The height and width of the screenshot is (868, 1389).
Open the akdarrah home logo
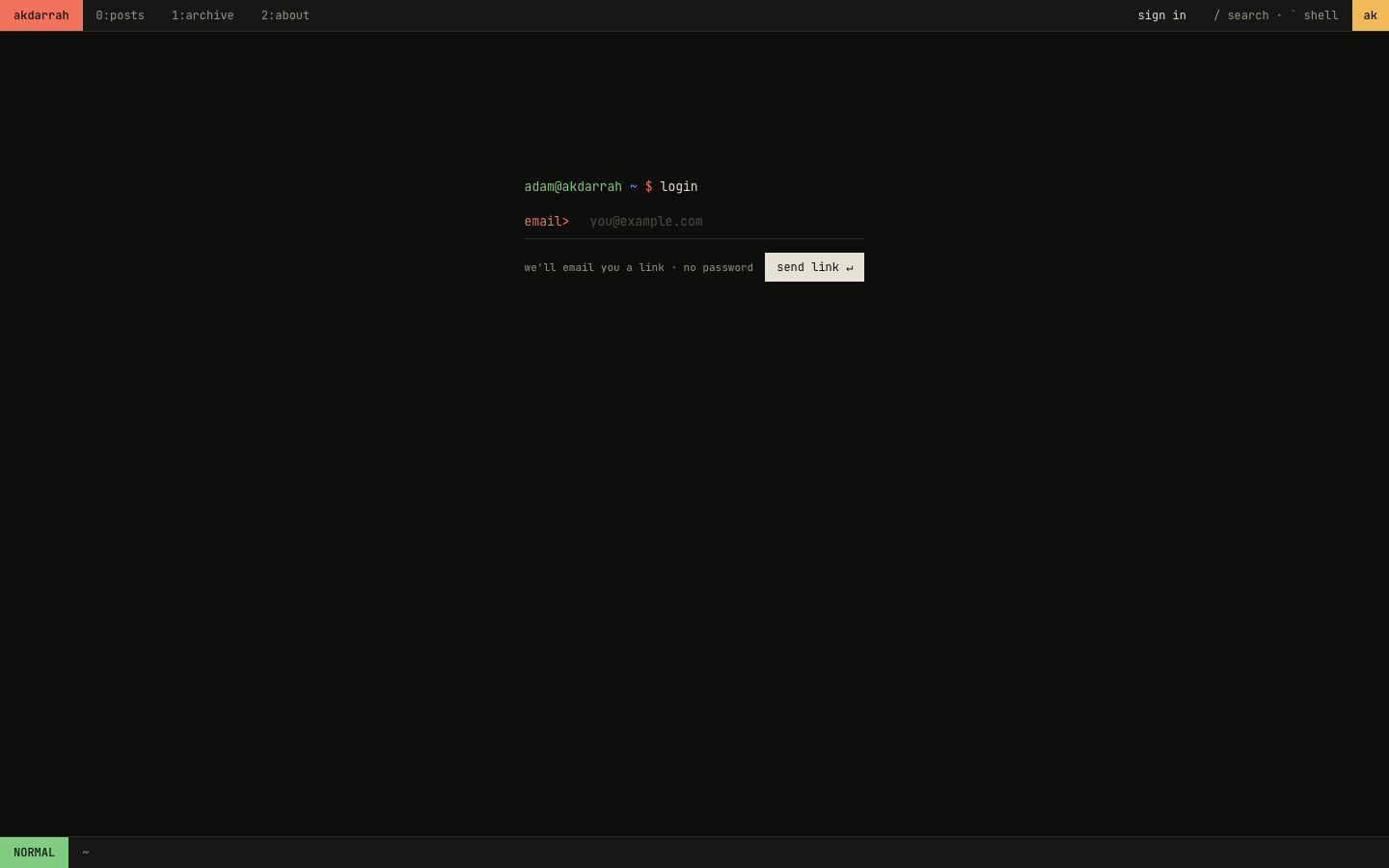coord(41,15)
